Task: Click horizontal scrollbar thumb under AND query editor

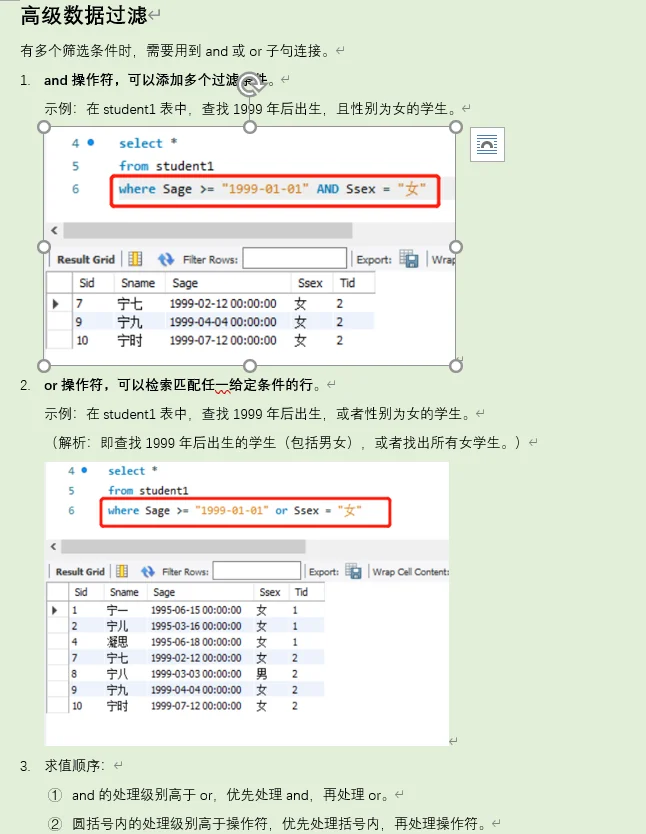Action: (x=208, y=230)
